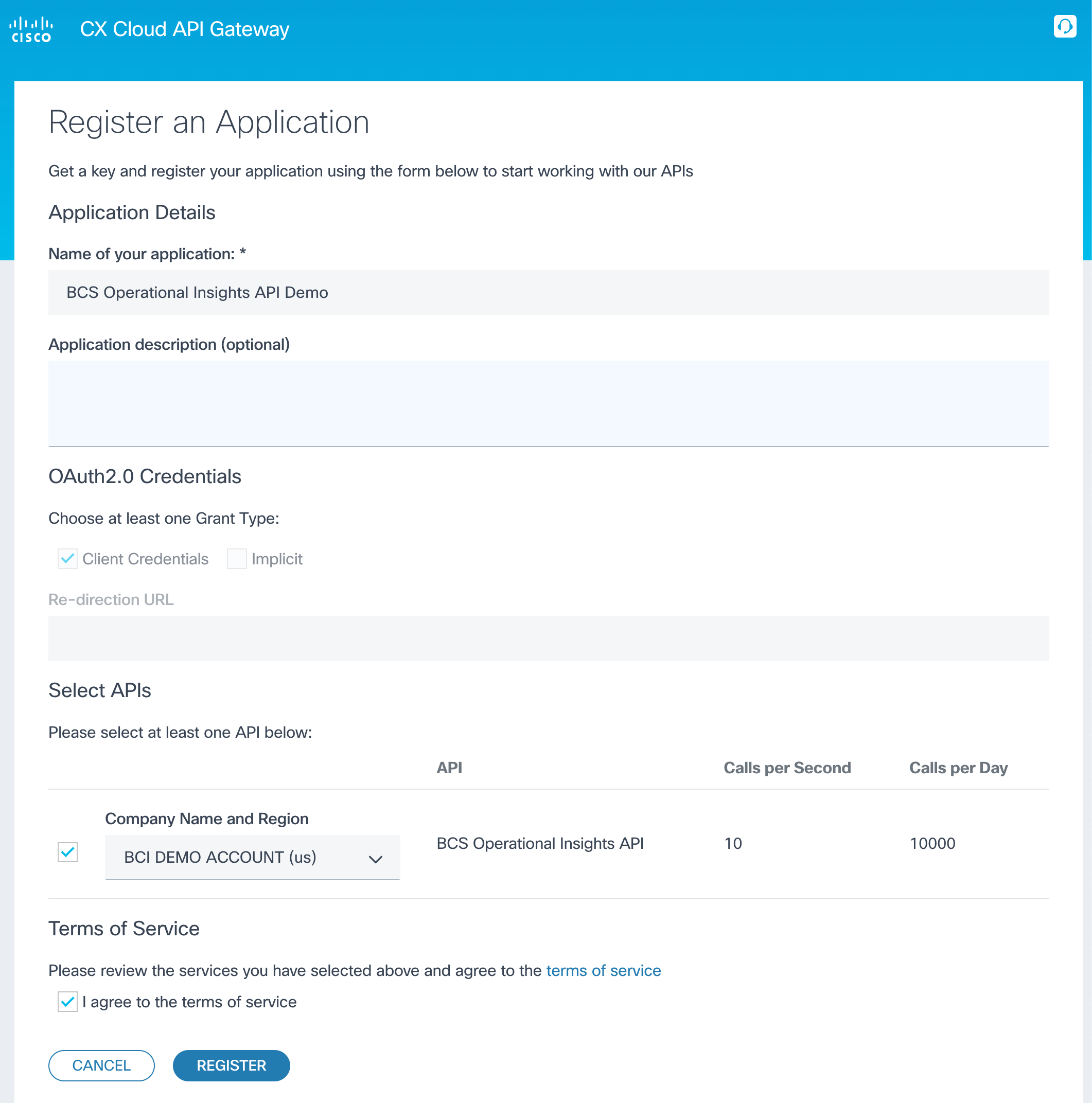
Task: Click the Terms of Service heading
Action: pos(124,928)
